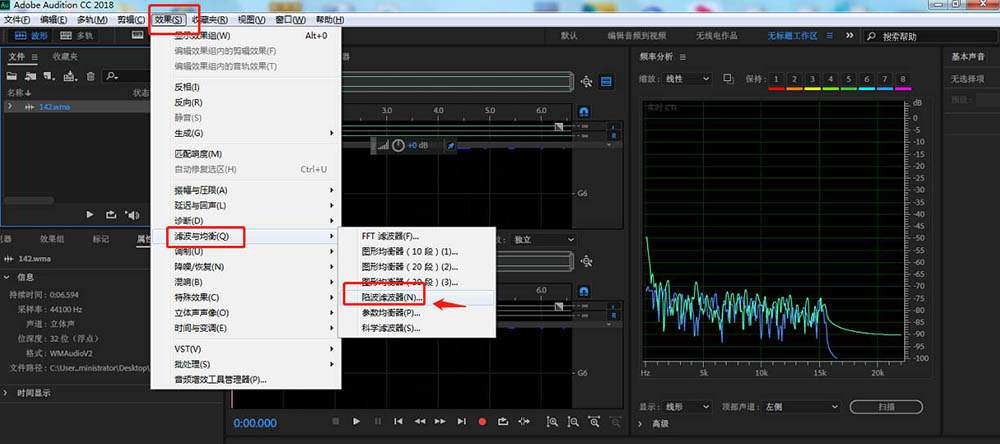The image size is (1000, 444).
Task: Open the 文件(F) menu
Action: coord(17,20)
